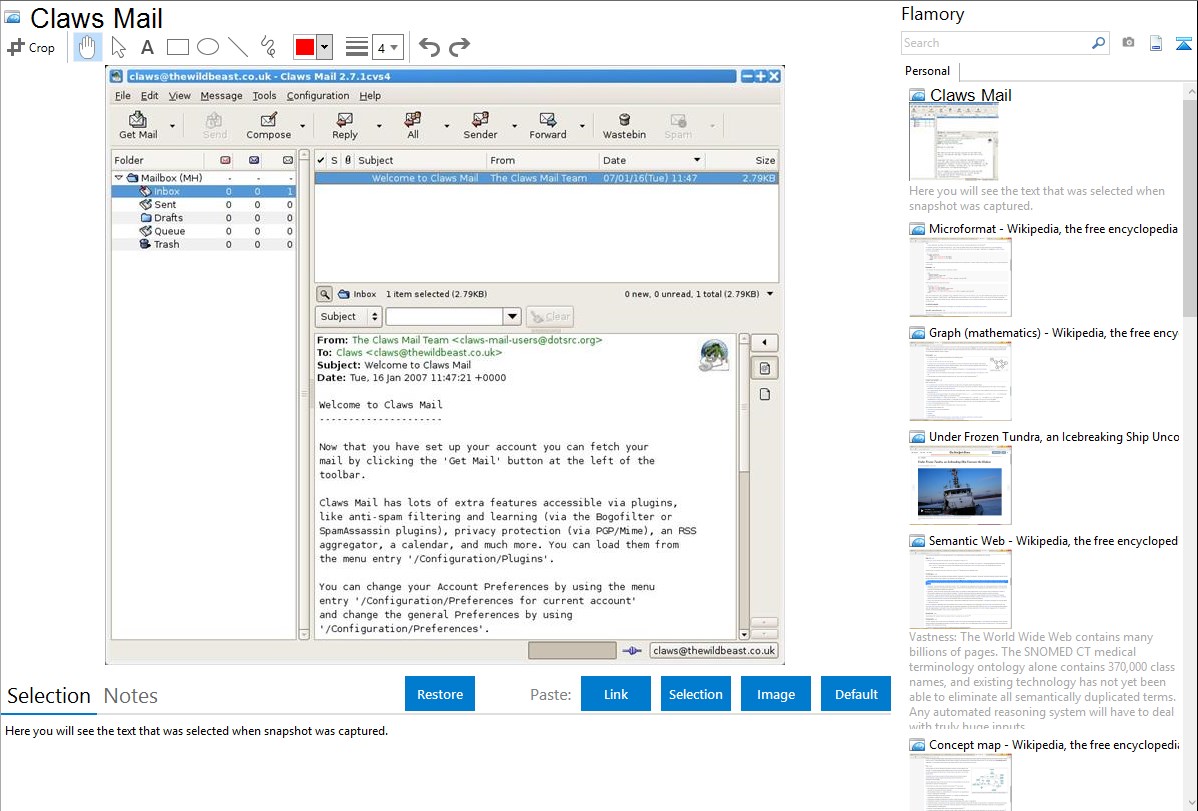
Task: Open the drawing color dropdown arrow
Action: tap(325, 47)
